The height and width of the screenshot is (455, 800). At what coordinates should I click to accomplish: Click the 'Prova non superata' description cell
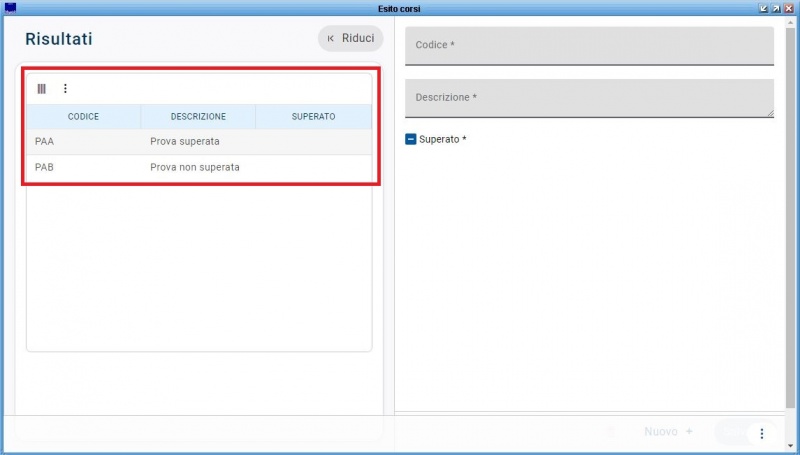pyautogui.click(x=198, y=167)
